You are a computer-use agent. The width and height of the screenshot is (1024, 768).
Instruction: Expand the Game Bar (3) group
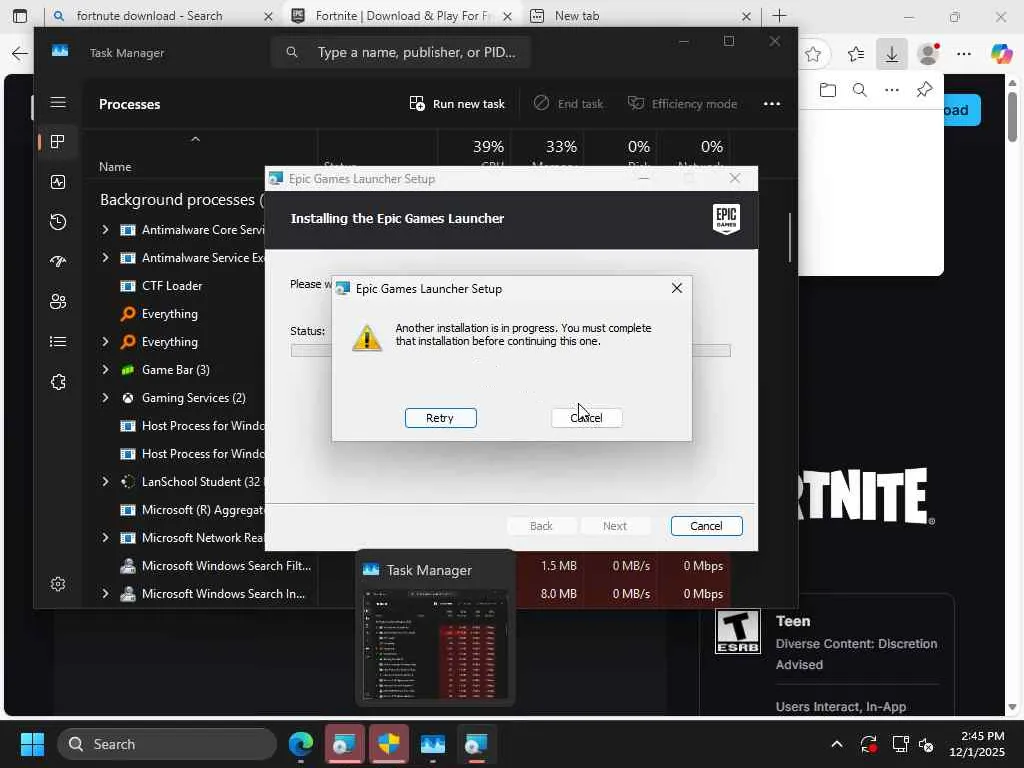(105, 370)
